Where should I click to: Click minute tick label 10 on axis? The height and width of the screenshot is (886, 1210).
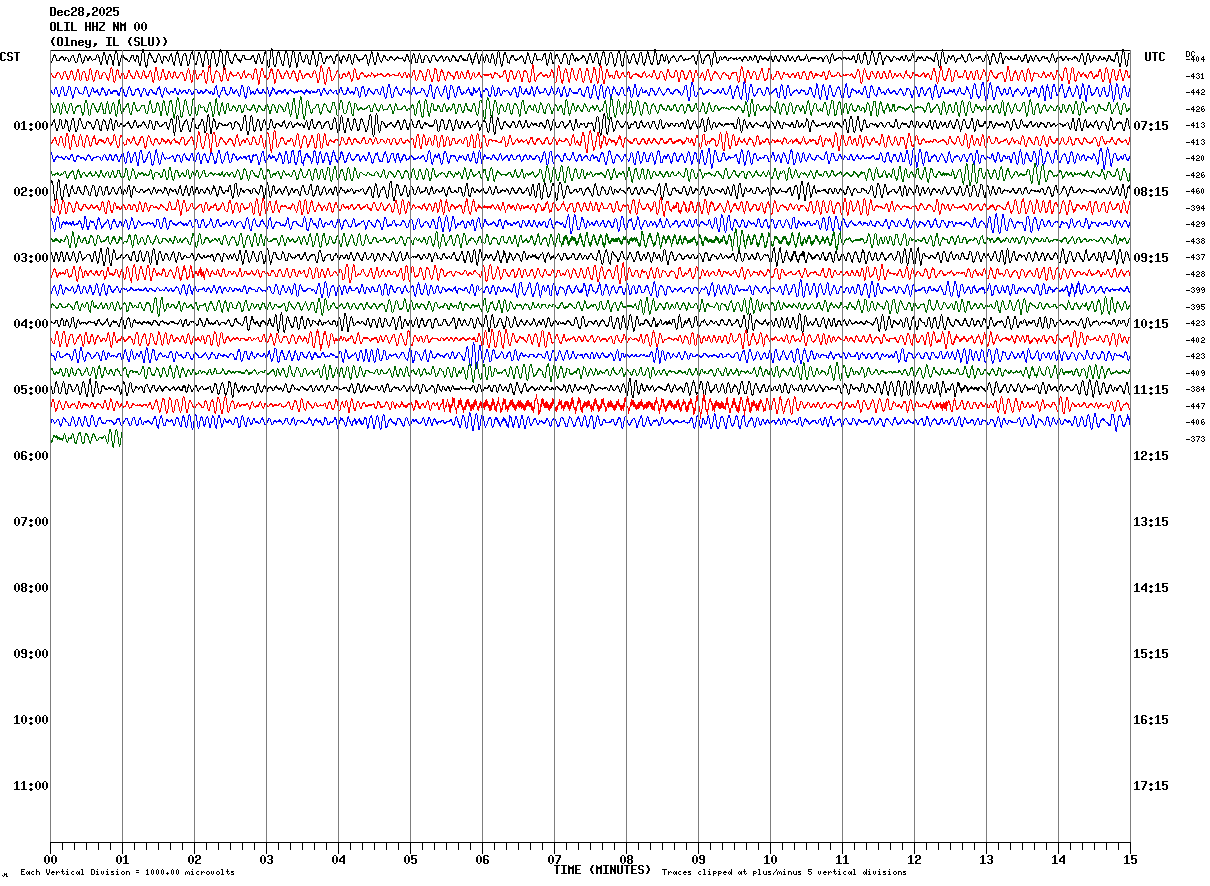click(770, 859)
